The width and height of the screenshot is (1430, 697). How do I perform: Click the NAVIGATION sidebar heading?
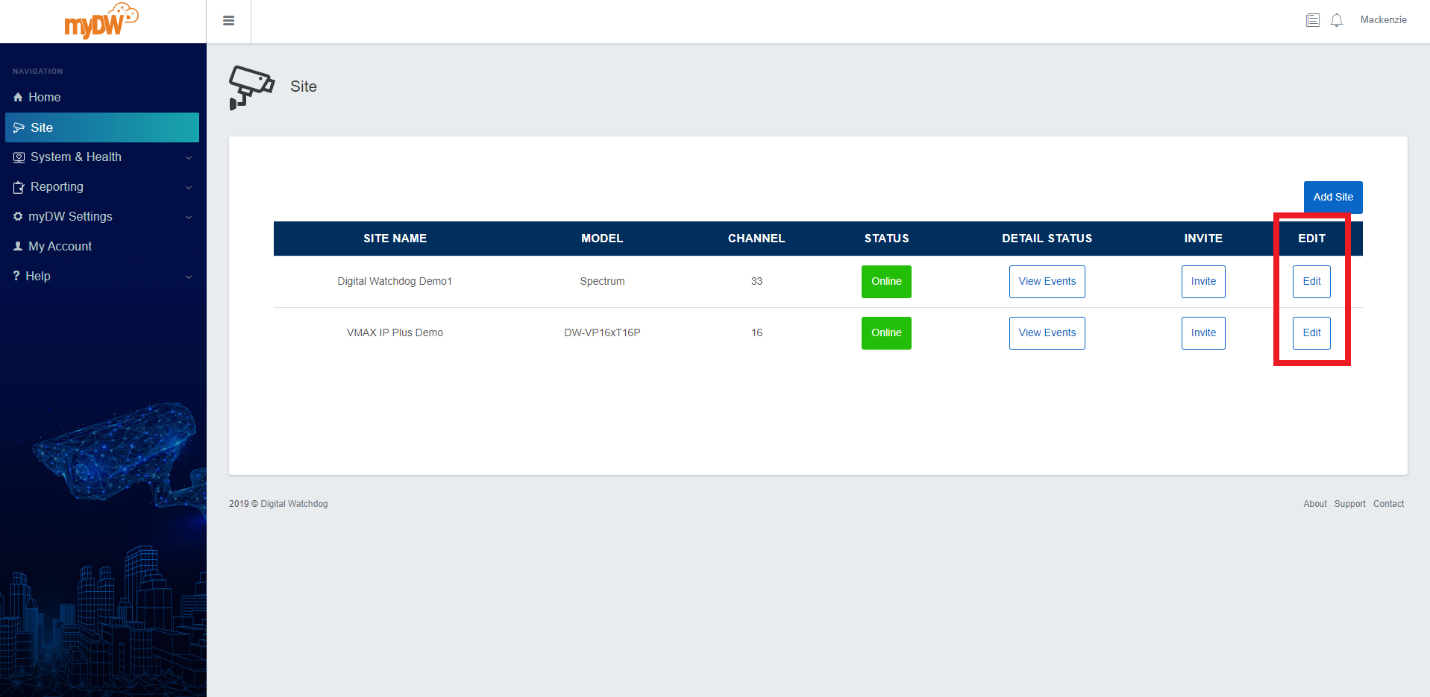pos(37,72)
